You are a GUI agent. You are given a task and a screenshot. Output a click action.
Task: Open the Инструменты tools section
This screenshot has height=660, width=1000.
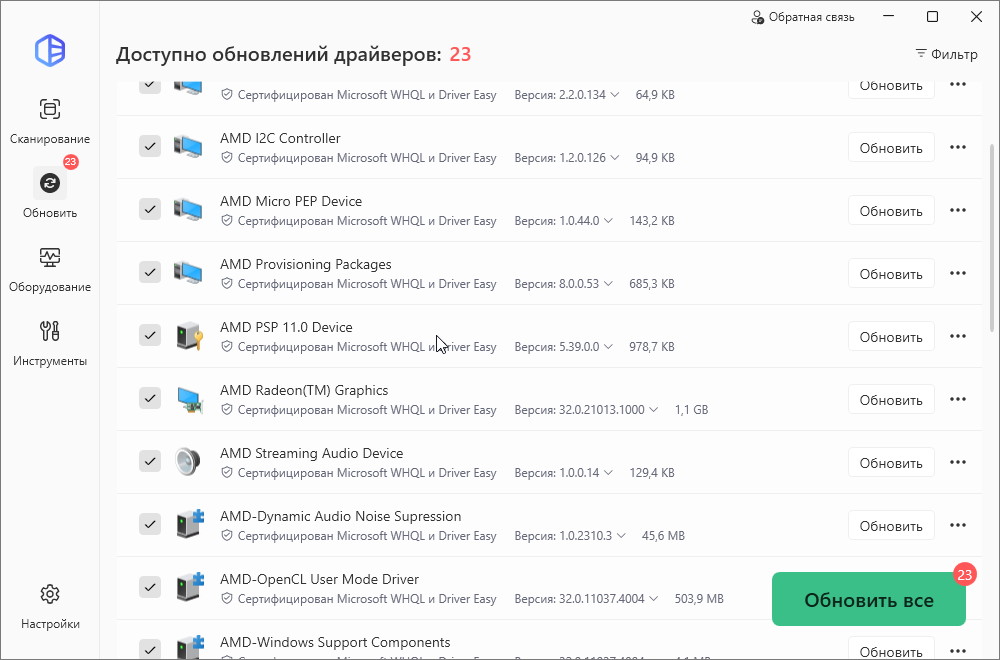click(x=50, y=342)
